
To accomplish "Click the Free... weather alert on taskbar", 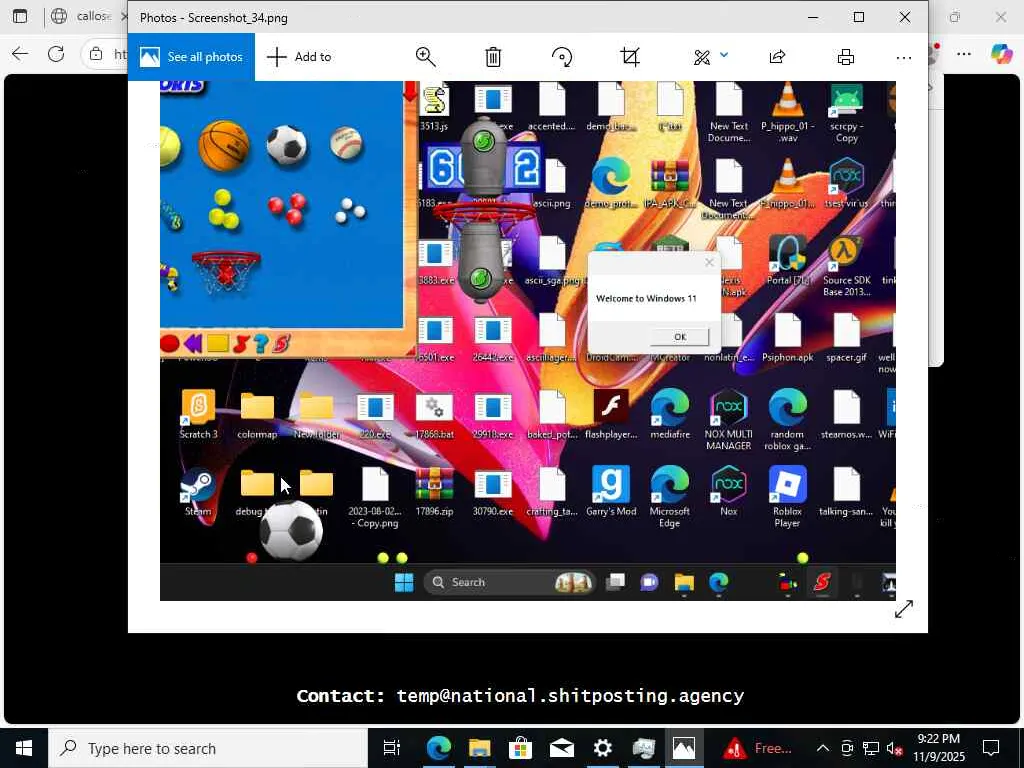I will coord(758,748).
